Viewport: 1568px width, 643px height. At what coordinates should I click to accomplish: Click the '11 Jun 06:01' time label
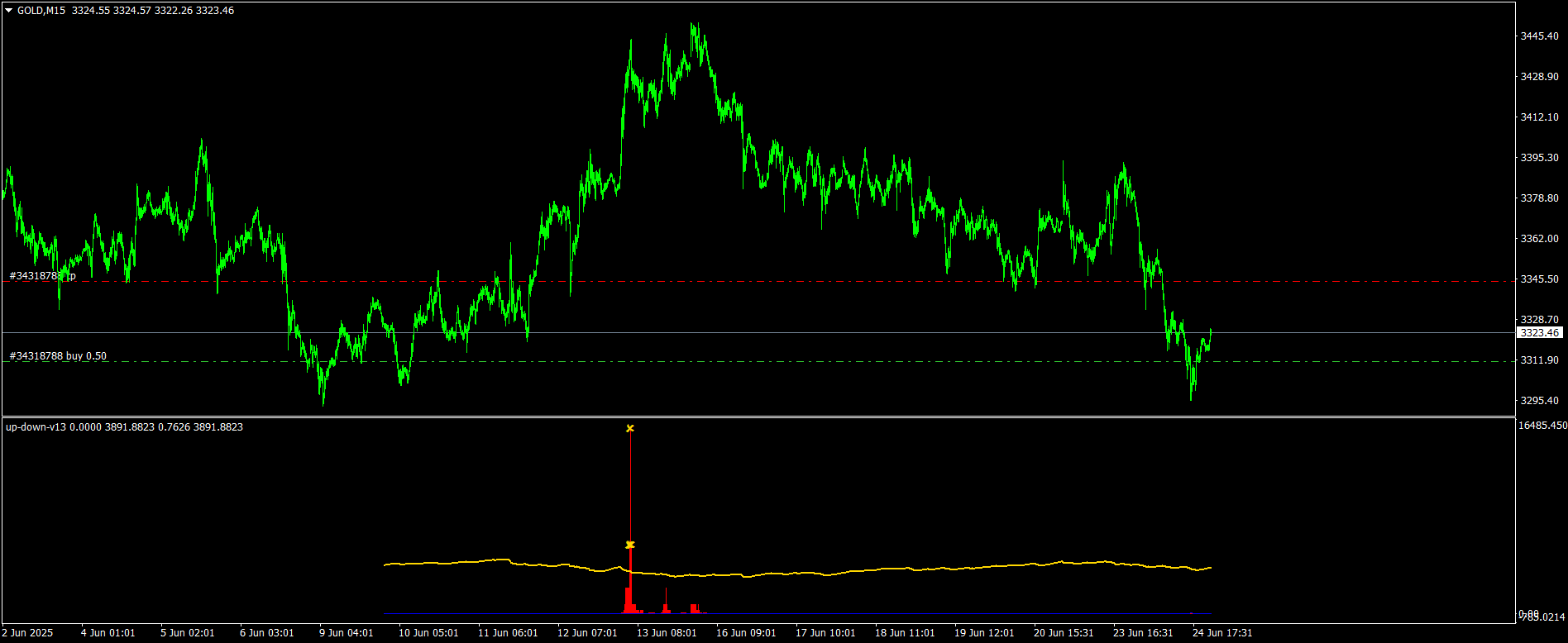508,633
